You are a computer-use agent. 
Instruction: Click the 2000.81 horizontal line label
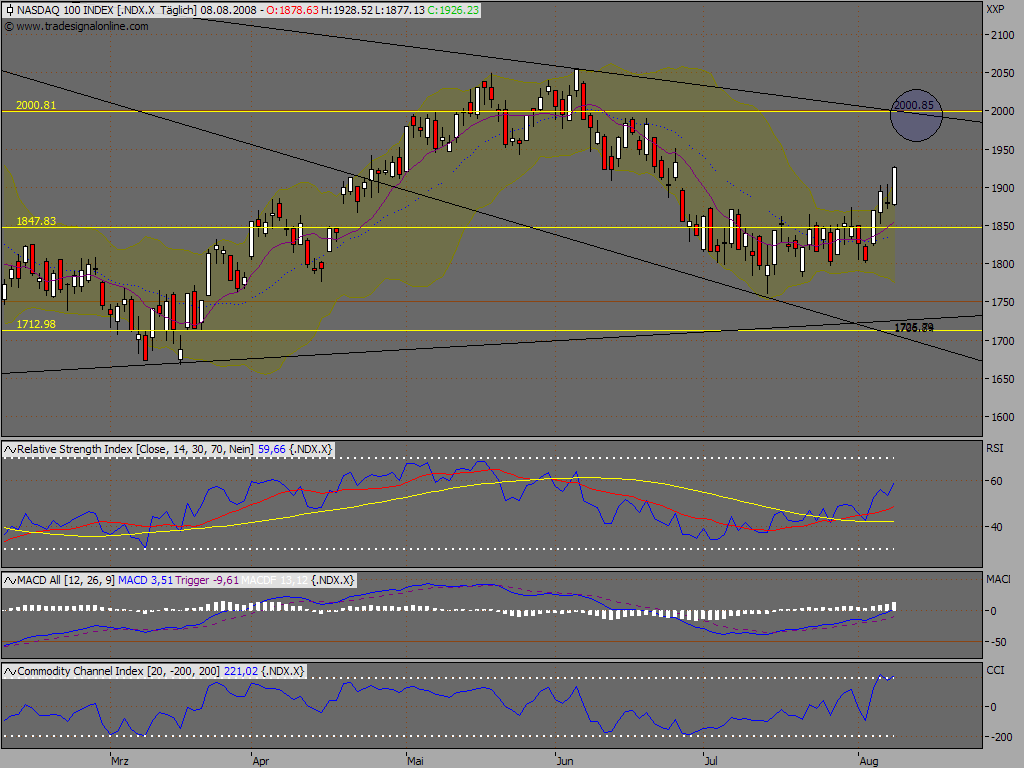36,105
